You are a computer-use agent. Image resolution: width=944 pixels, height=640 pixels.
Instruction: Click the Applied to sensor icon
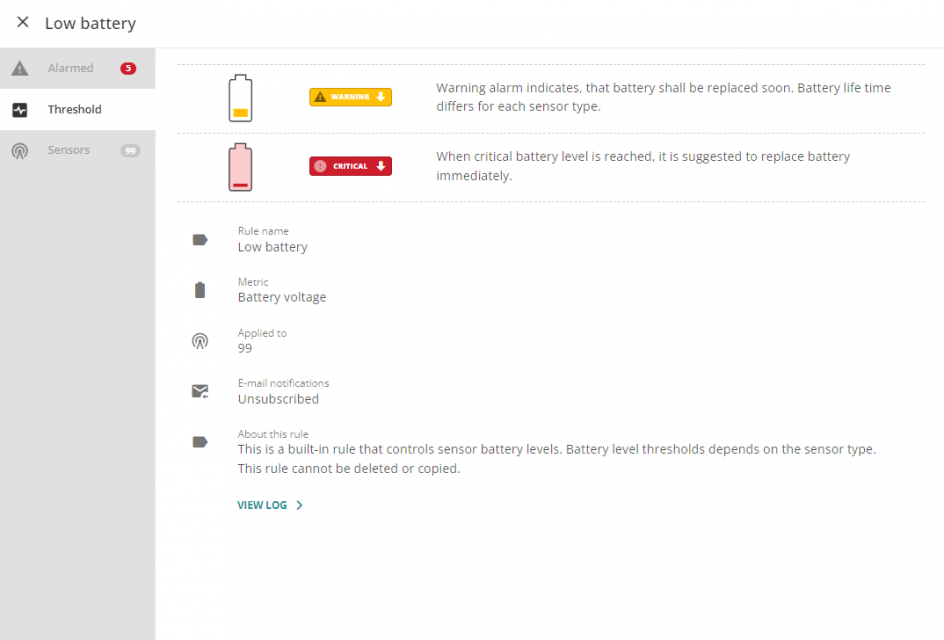pos(200,341)
